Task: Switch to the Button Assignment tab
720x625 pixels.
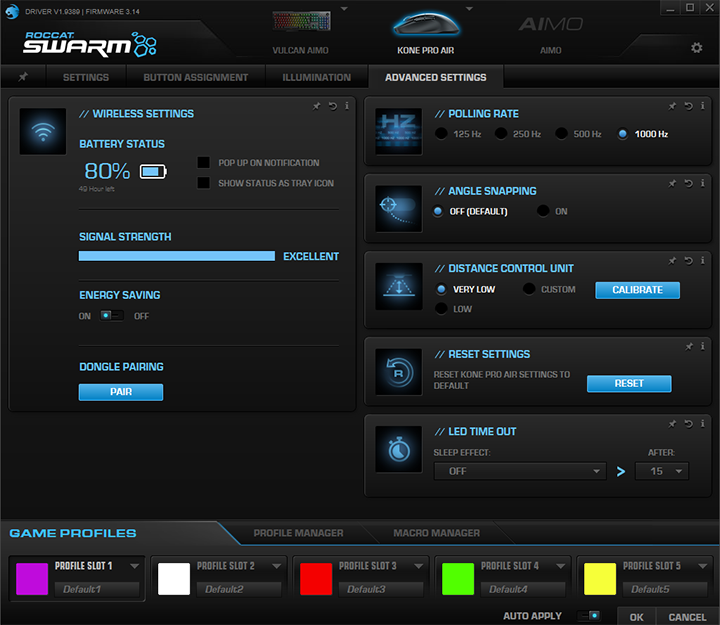Action: (x=195, y=77)
